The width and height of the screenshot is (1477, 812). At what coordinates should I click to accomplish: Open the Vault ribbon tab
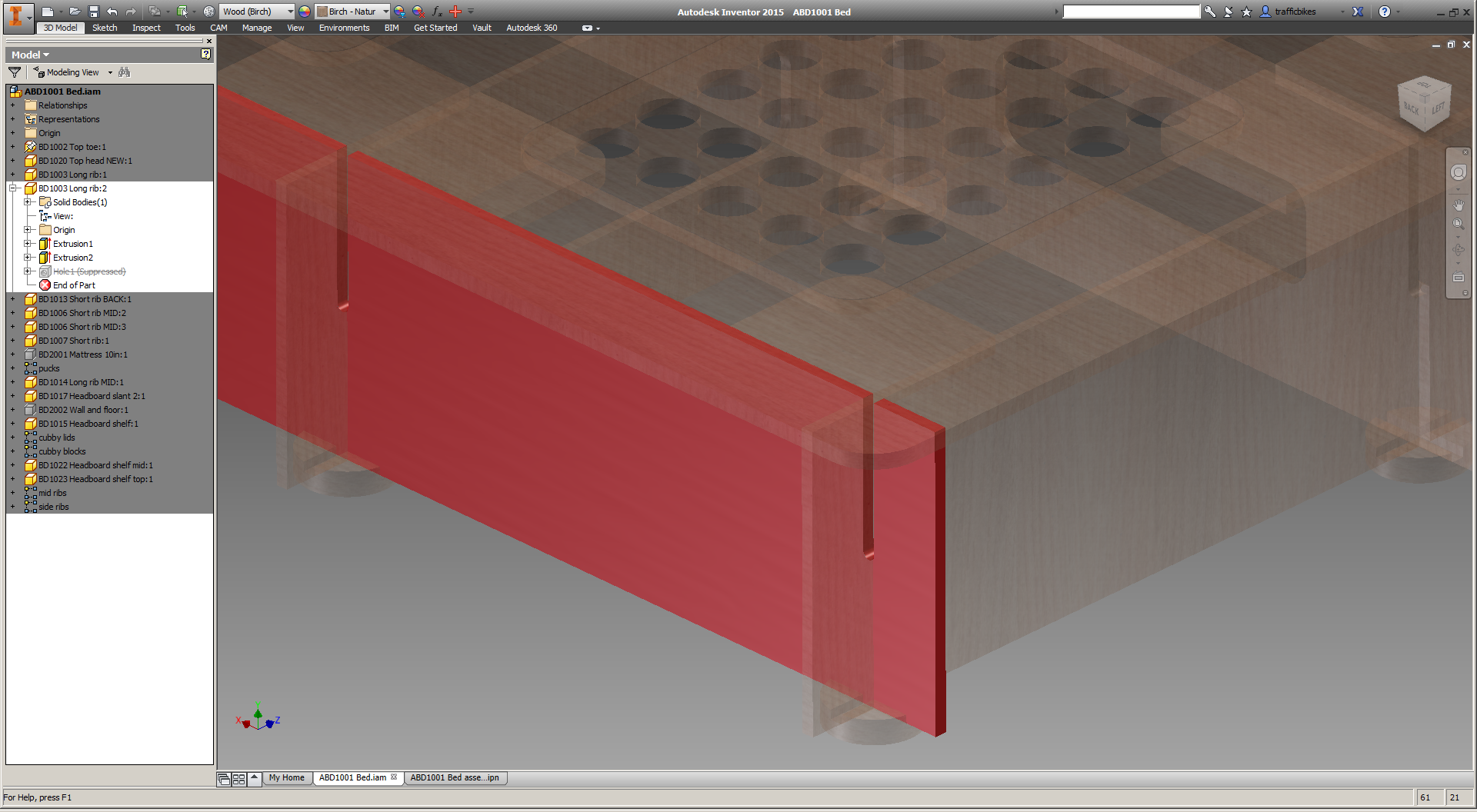point(482,28)
